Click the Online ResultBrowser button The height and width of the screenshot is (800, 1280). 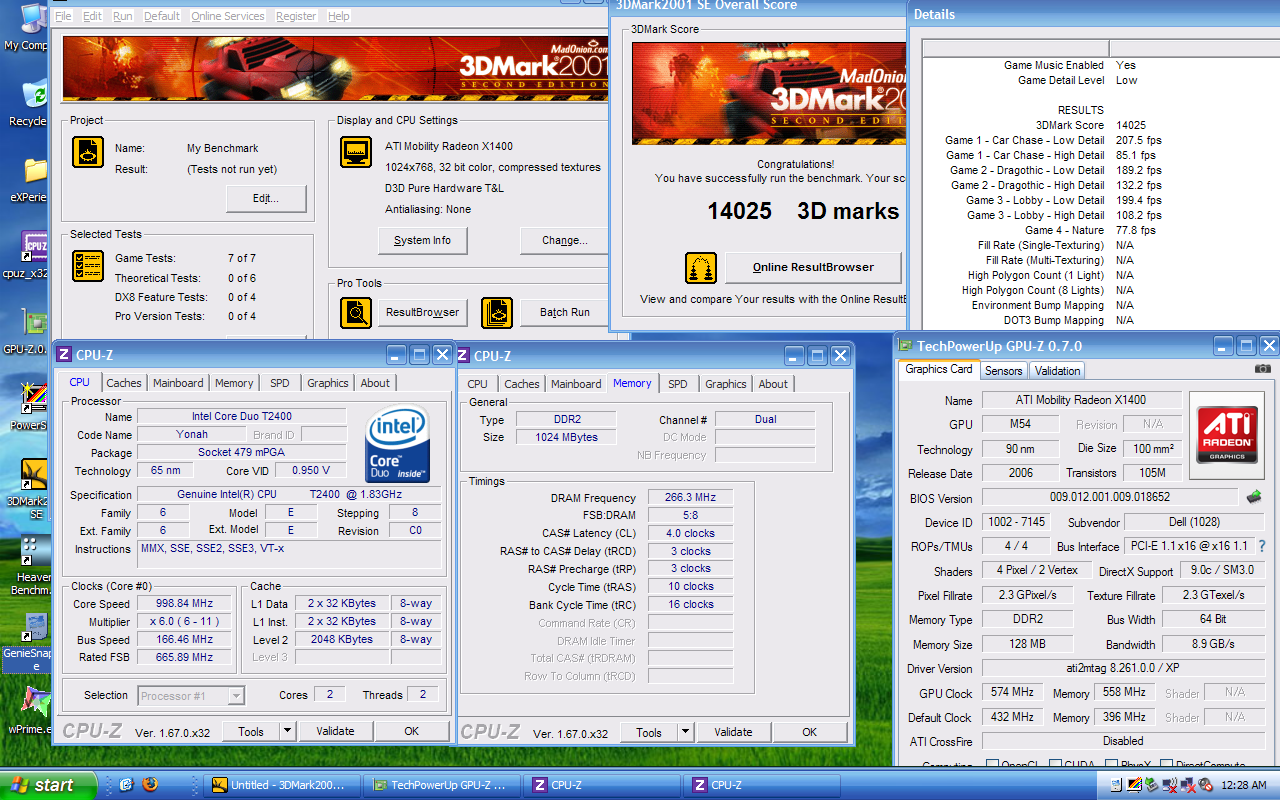click(813, 267)
